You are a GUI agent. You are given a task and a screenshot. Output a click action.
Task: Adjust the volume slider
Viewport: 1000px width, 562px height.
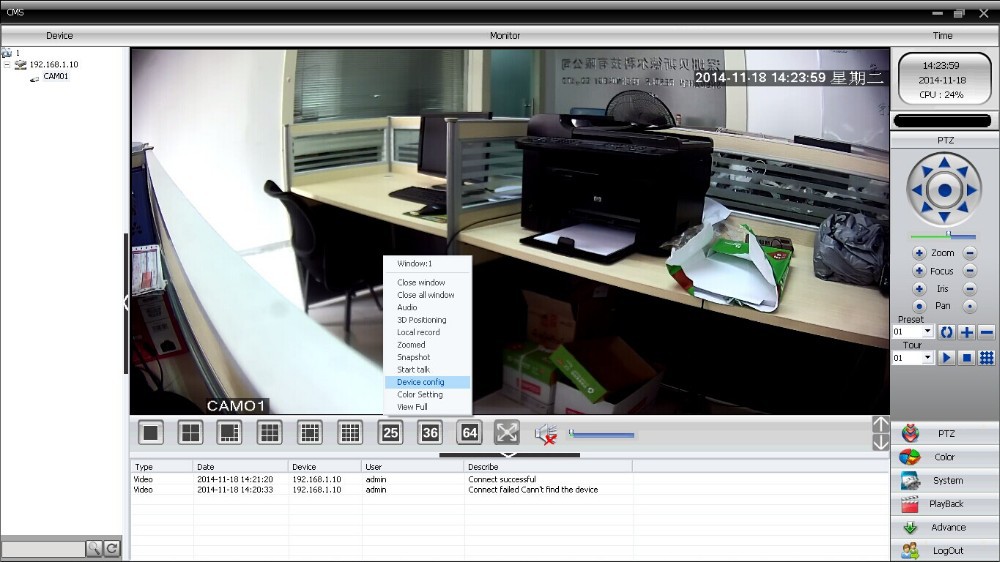(x=601, y=434)
